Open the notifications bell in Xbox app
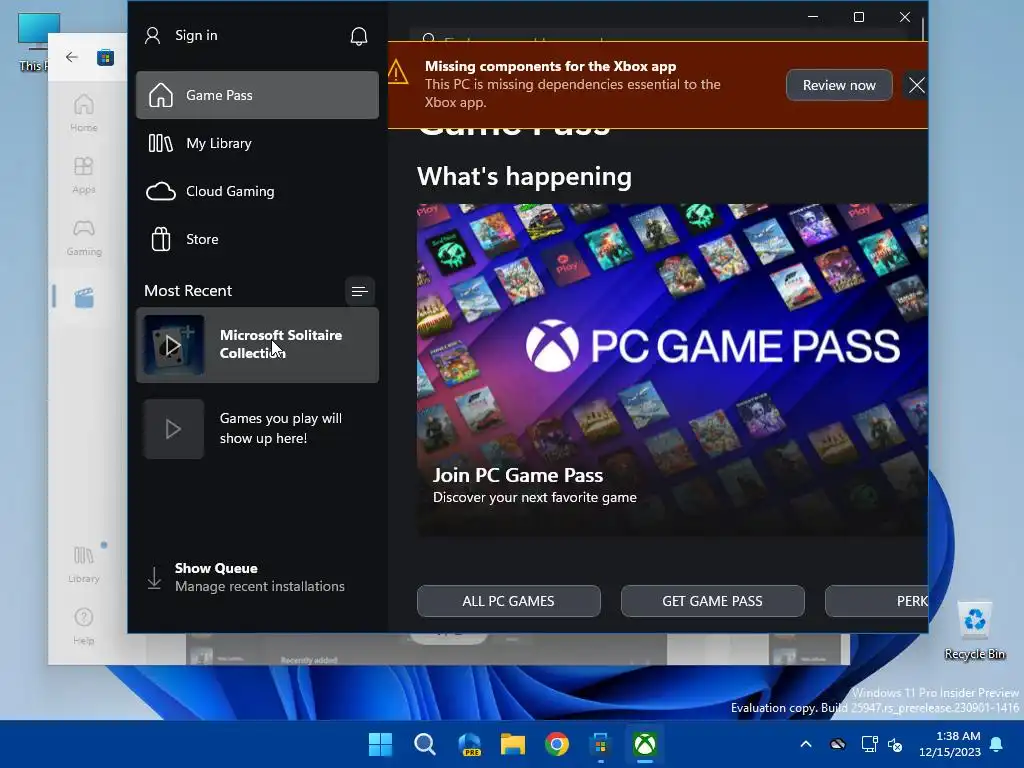The image size is (1024, 768). 359,36
